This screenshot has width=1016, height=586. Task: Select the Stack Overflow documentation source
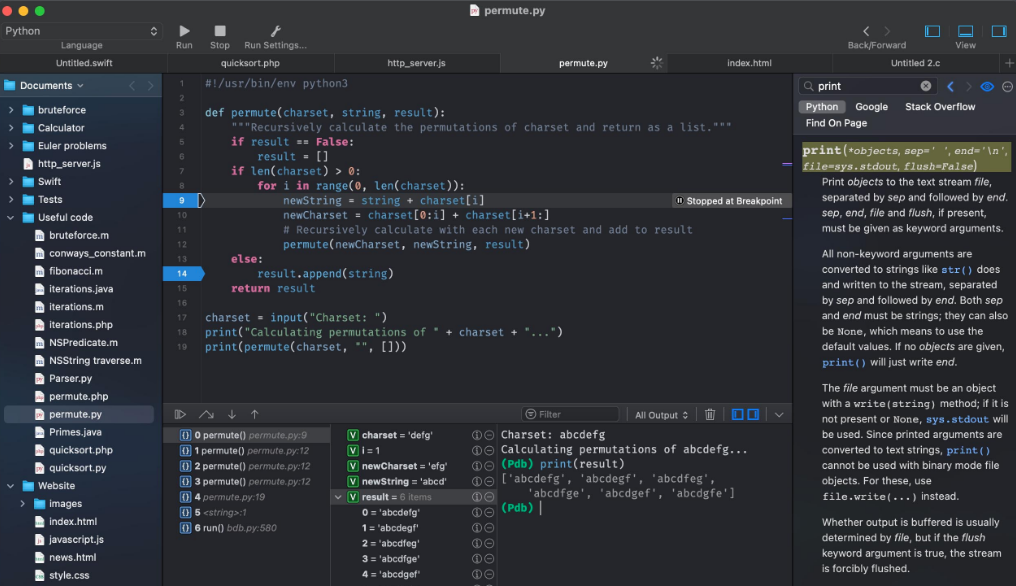pos(940,107)
